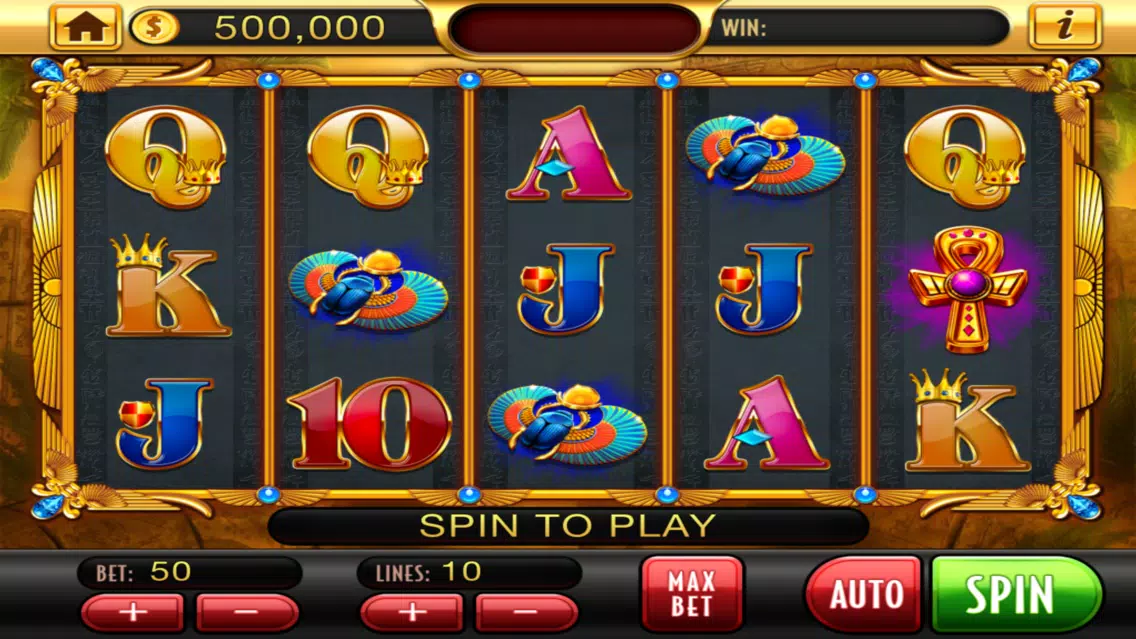Select the blue J bottom of first reel
The image size is (1136, 639).
pos(165,423)
